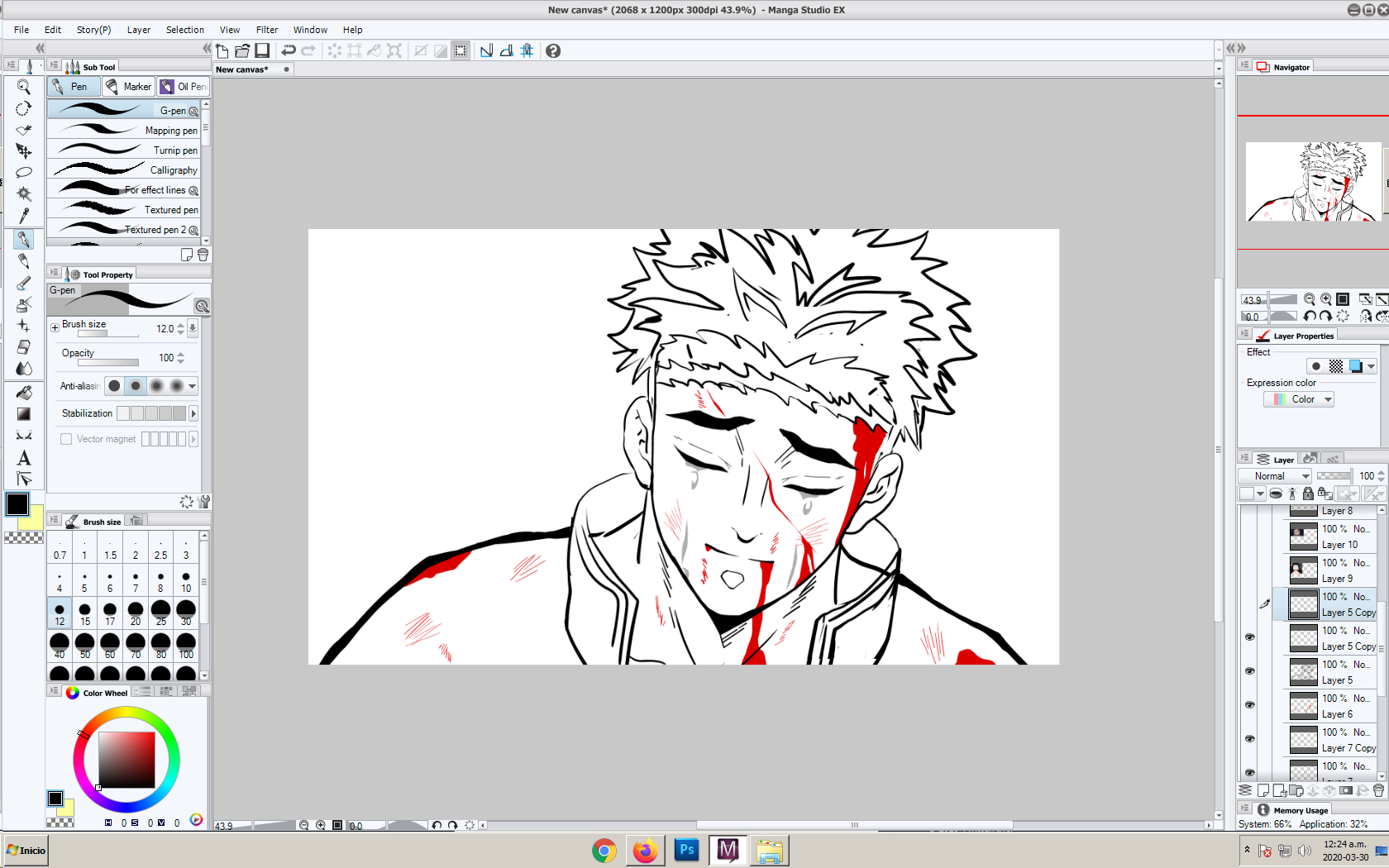This screenshot has height=868, width=1389.
Task: Select the Eraser tool
Action: (24, 347)
